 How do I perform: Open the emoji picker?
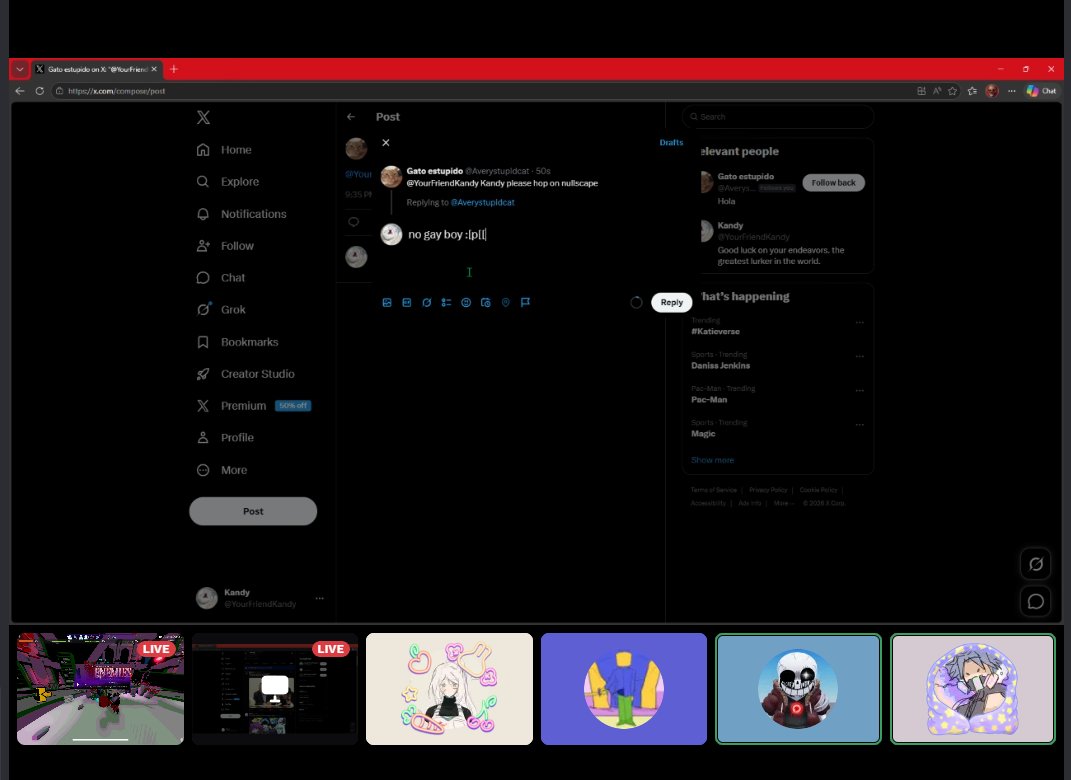click(466, 303)
